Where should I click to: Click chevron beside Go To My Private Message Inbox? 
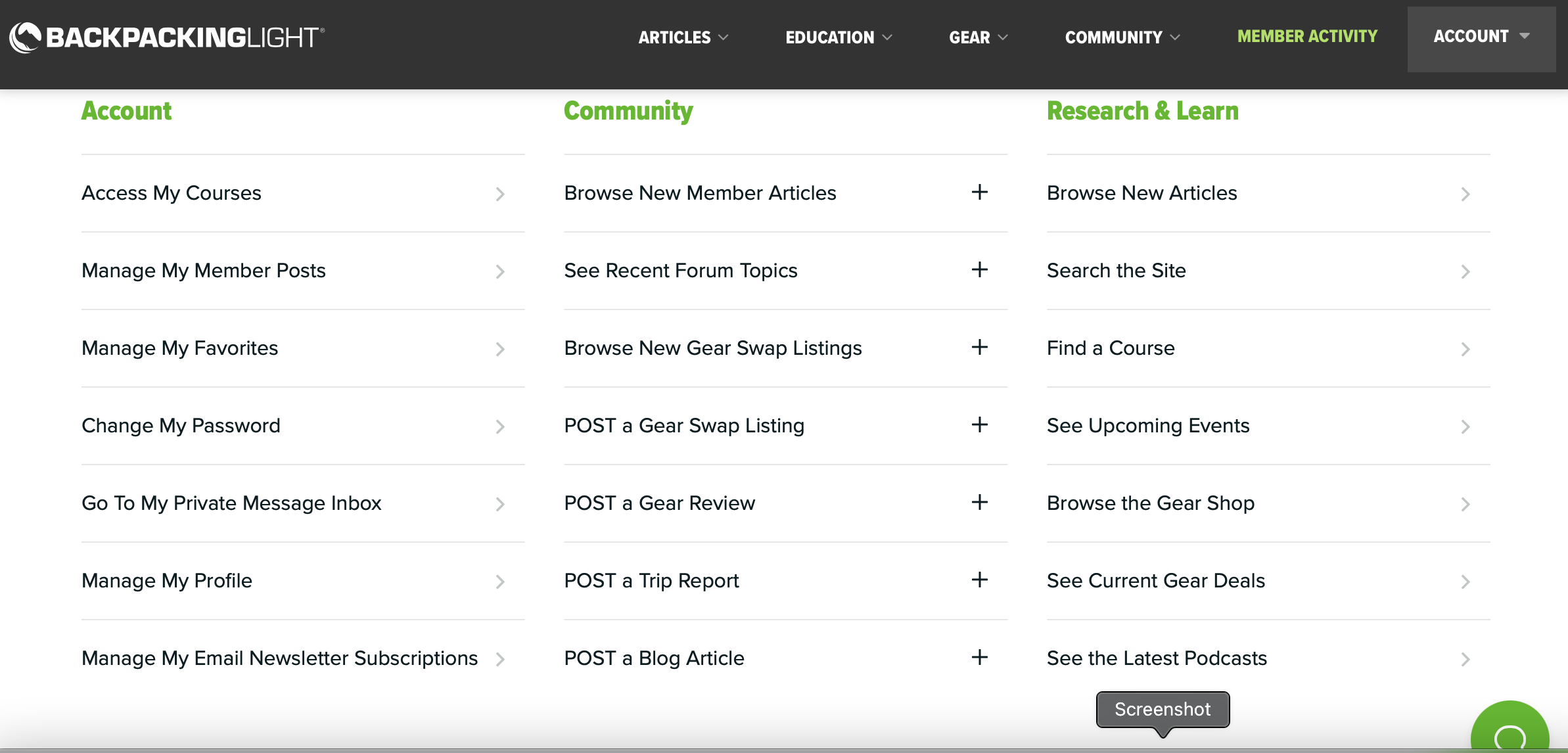point(500,504)
